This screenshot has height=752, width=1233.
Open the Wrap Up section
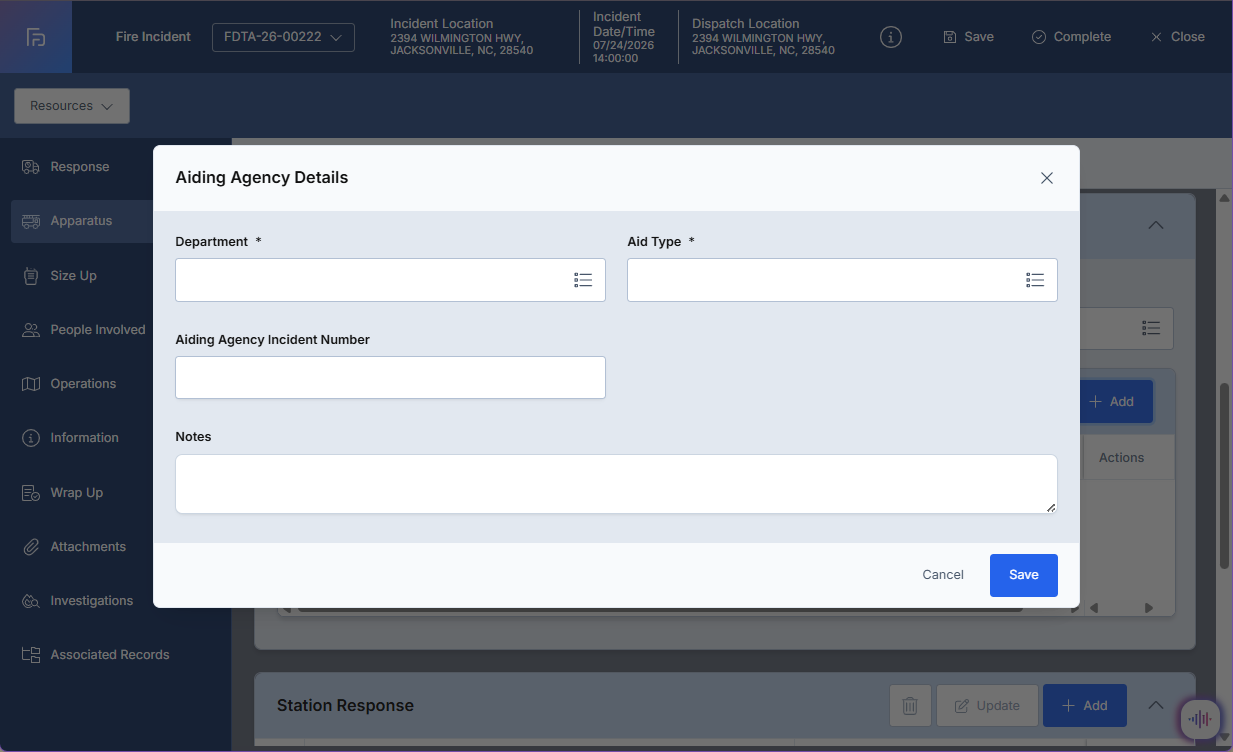(x=77, y=493)
